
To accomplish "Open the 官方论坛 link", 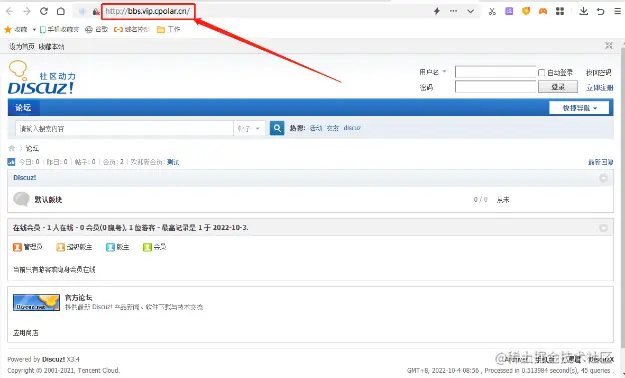I will coord(79,297).
